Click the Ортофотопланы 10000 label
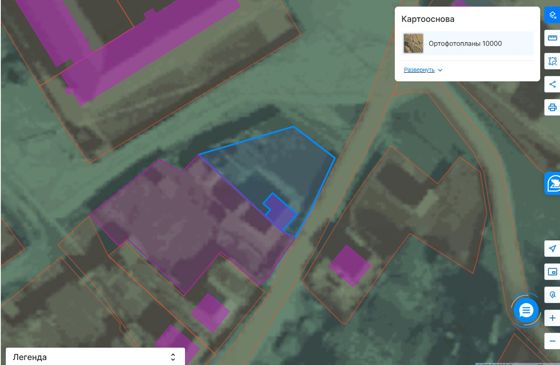This screenshot has width=560, height=365. click(x=465, y=44)
